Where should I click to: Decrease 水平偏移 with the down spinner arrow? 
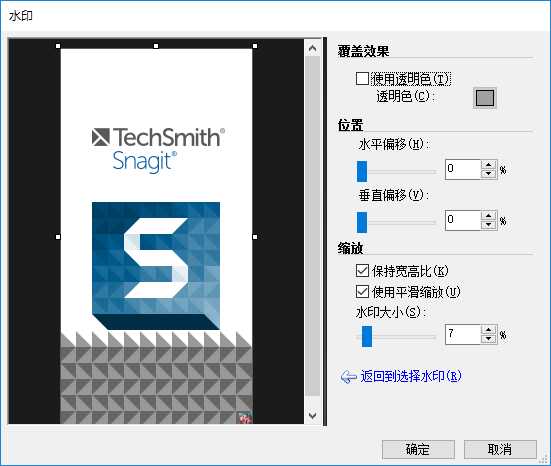coord(488,174)
